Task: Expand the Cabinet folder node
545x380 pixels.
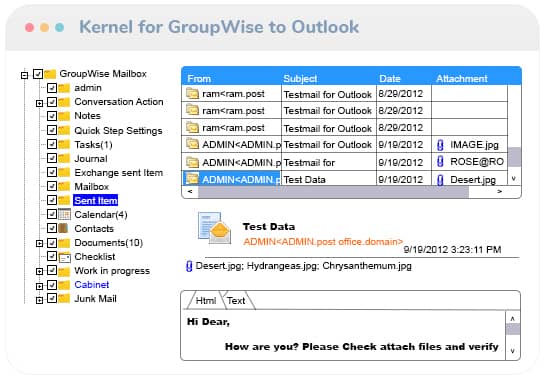Action: (x=39, y=286)
